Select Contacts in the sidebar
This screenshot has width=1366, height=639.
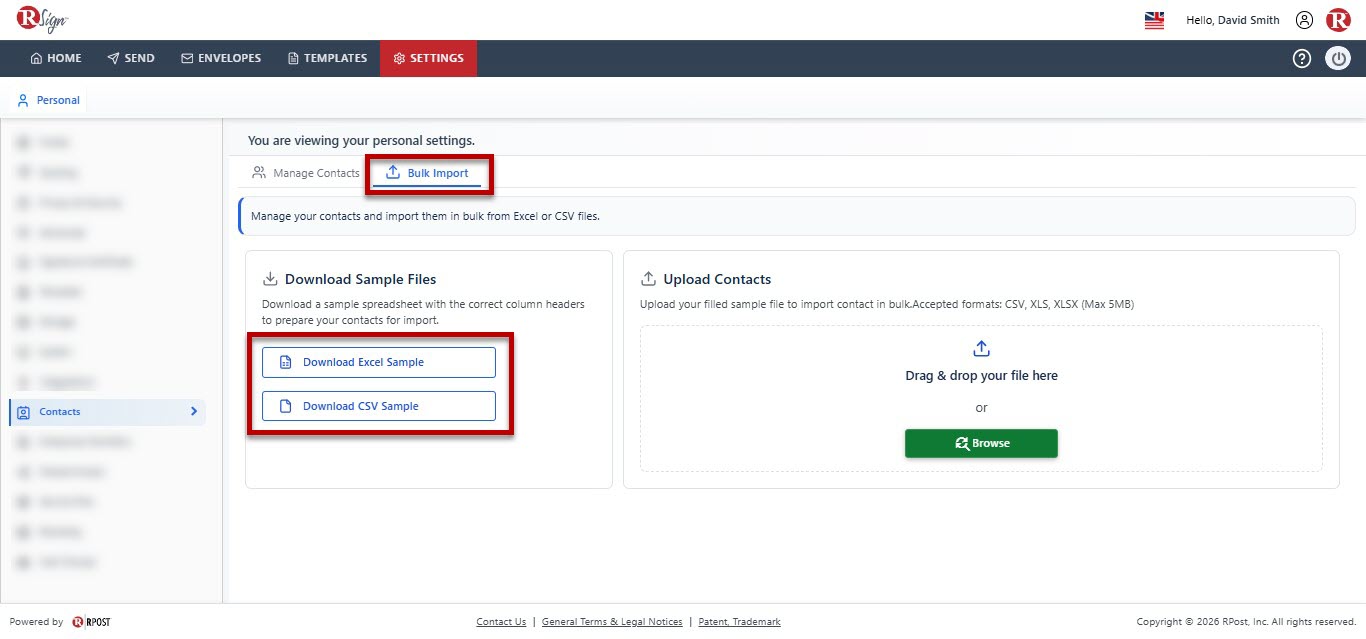[107, 412]
